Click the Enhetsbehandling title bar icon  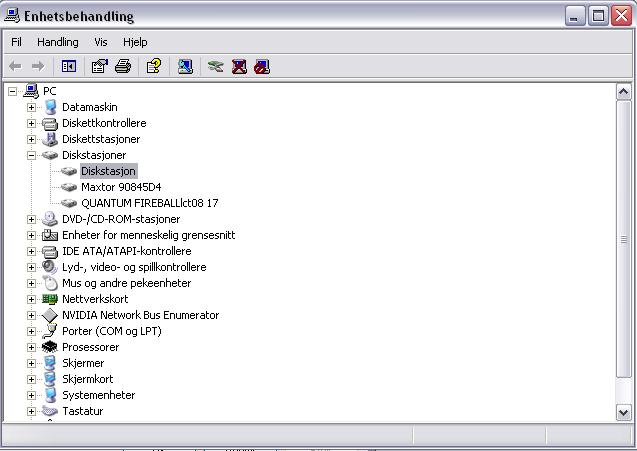pyautogui.click(x=12, y=15)
